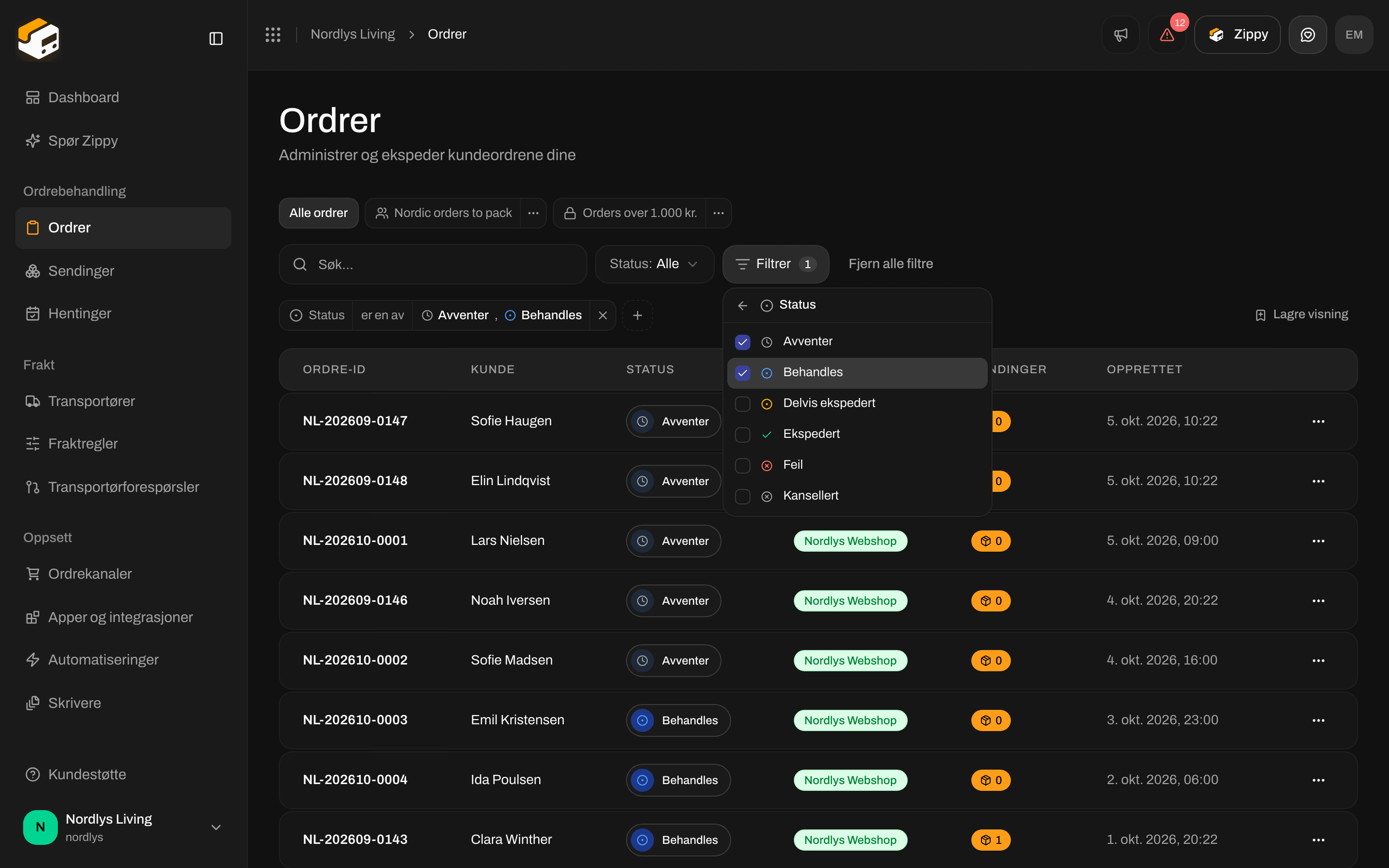This screenshot has height=868, width=1389.
Task: Click the EM user avatar
Action: 1354,34
